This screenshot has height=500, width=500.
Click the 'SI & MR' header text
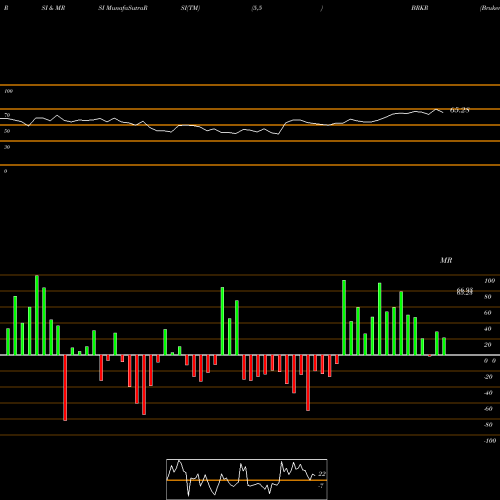[x=53, y=8]
